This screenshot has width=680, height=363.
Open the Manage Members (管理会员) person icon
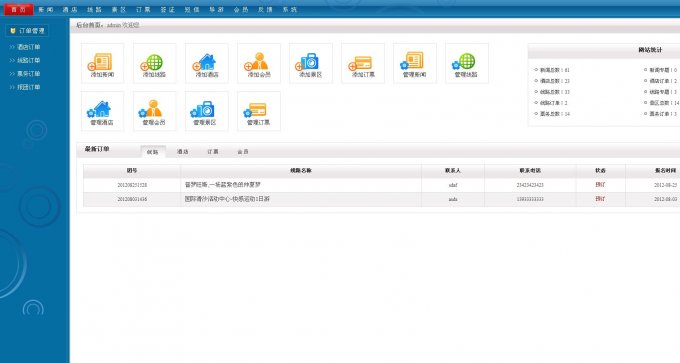tap(154, 111)
